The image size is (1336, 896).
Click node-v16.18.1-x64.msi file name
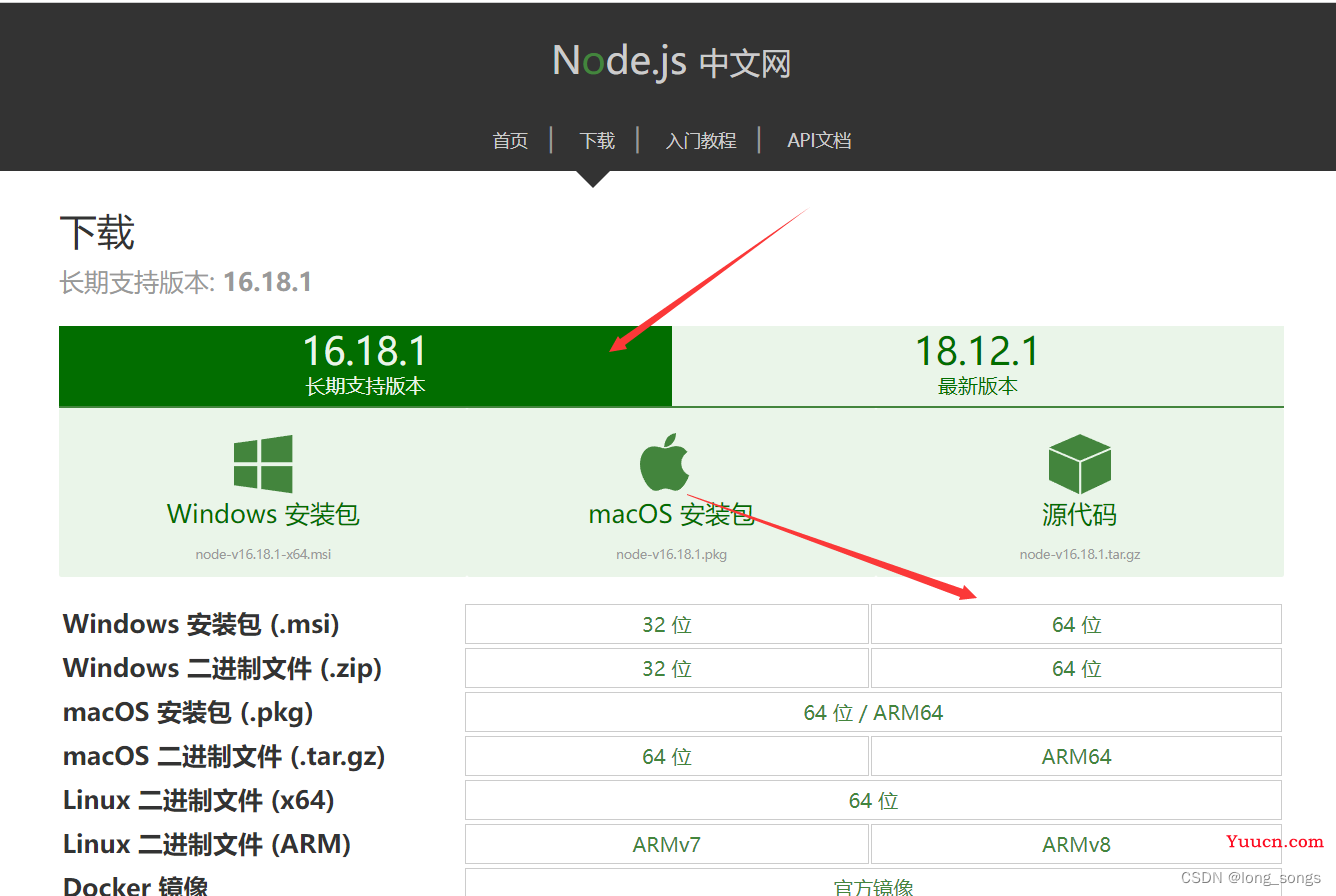click(263, 554)
